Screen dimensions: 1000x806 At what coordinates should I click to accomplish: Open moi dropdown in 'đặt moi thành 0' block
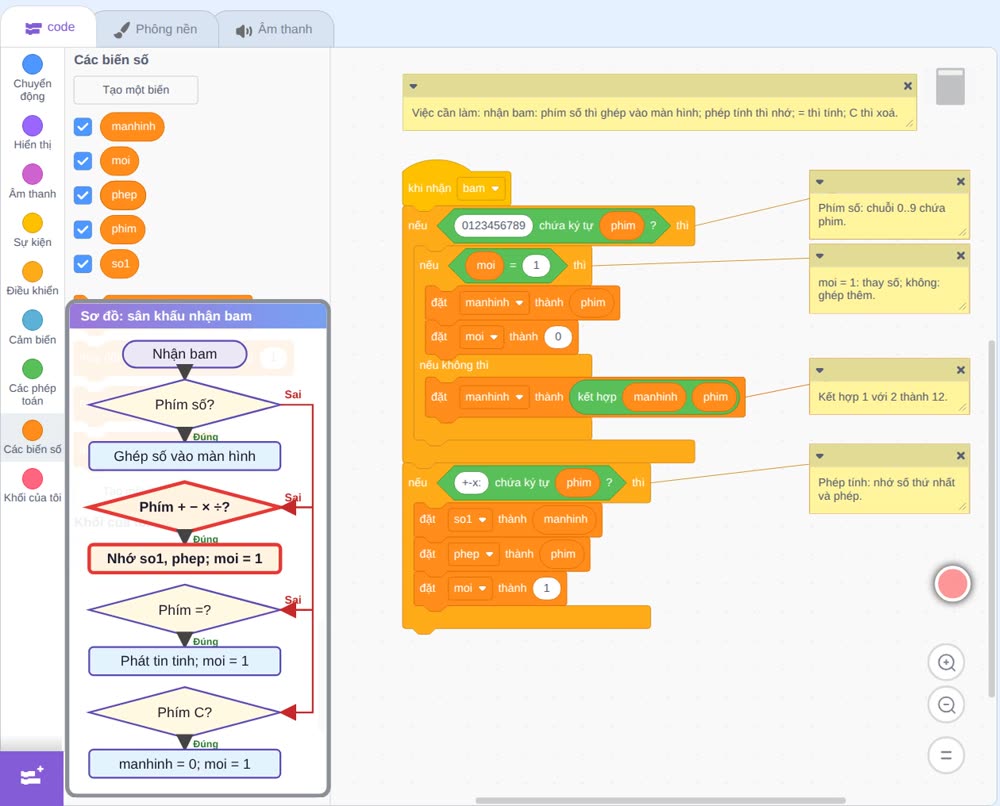pyautogui.click(x=481, y=337)
